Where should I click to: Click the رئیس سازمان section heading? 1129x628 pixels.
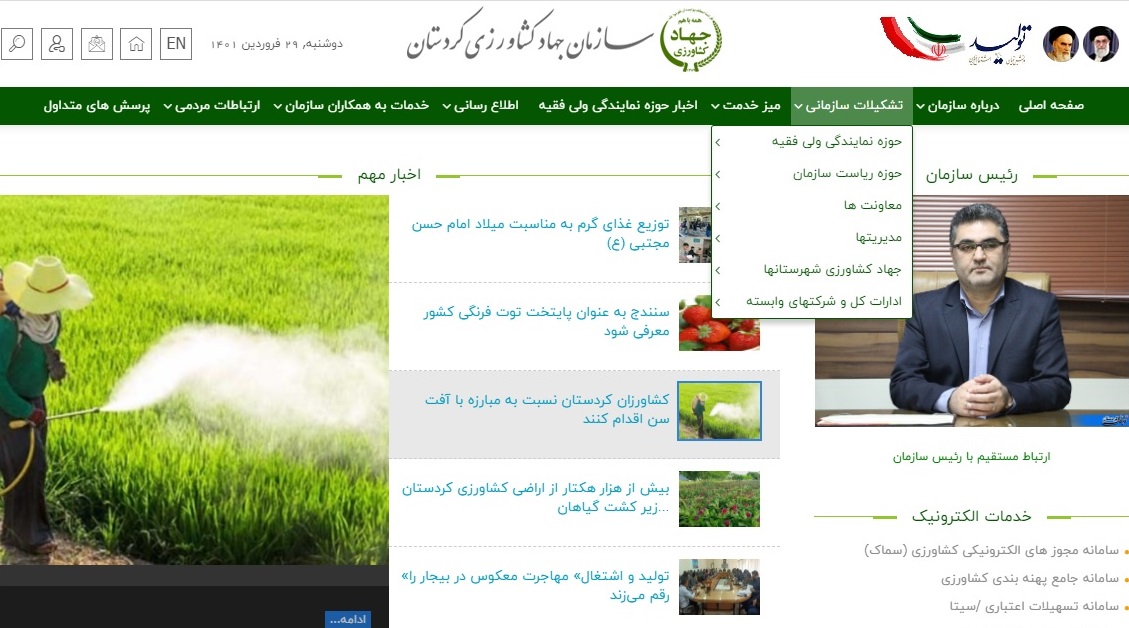click(971, 175)
